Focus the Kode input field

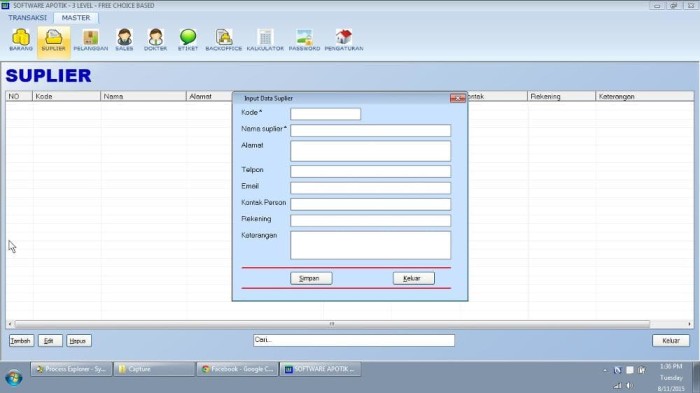pyautogui.click(x=325, y=114)
